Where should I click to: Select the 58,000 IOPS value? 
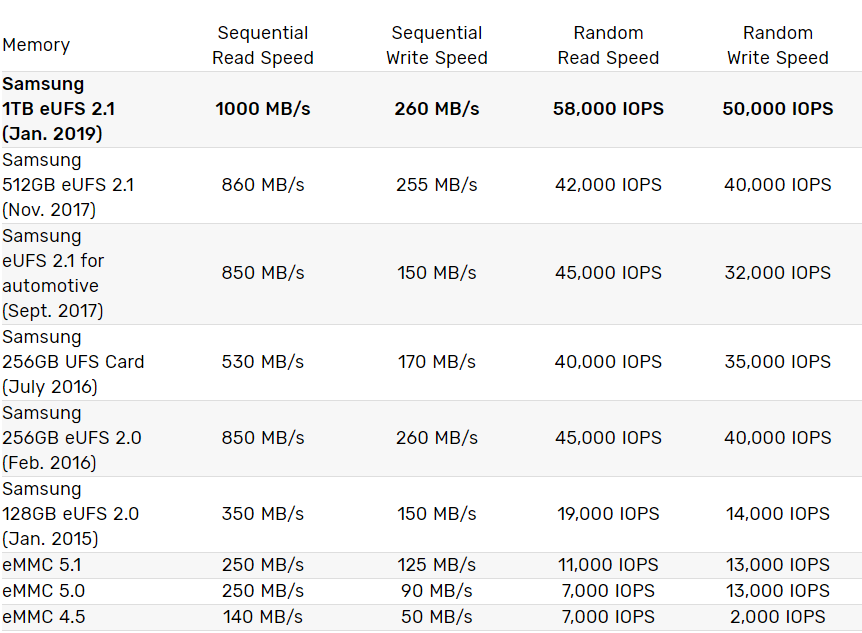(x=608, y=109)
